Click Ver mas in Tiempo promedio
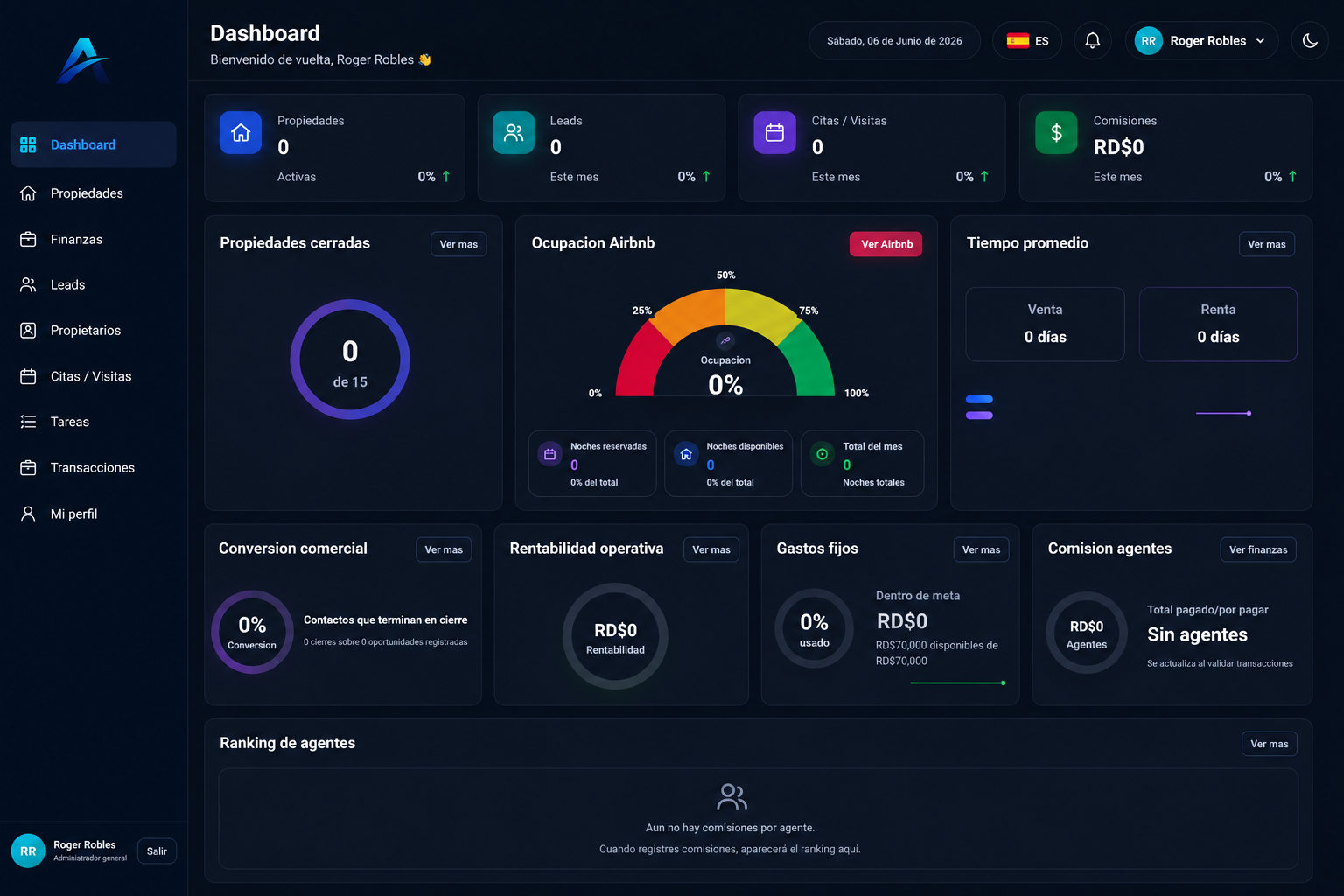The height and width of the screenshot is (896, 1344). [x=1267, y=244]
